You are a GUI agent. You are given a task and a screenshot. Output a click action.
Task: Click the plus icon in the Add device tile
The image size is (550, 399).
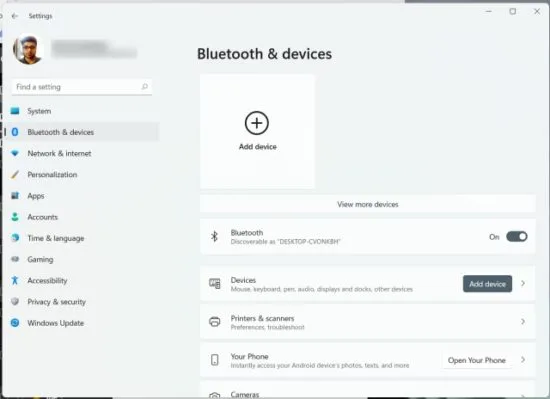pos(257,123)
